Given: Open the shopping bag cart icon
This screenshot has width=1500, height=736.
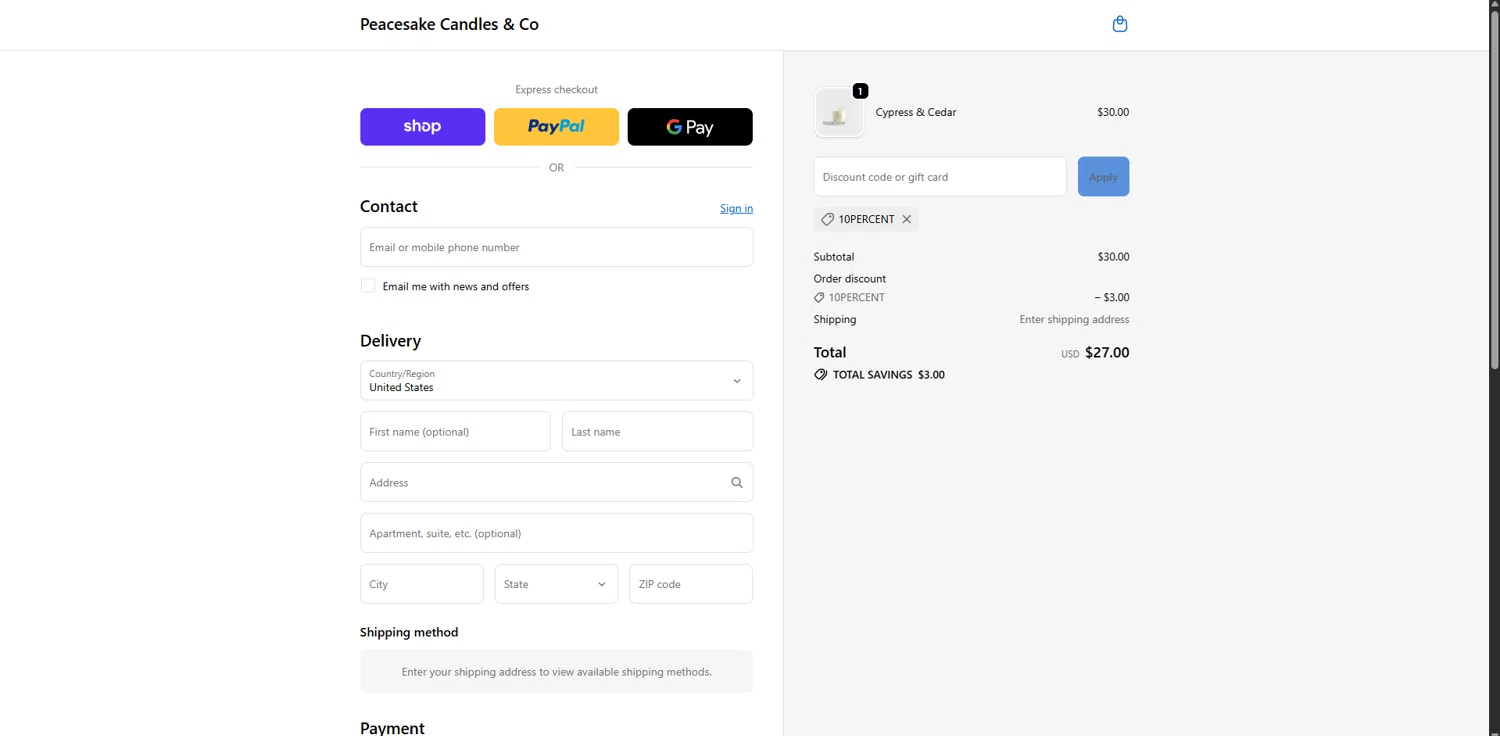Looking at the screenshot, I should (x=1120, y=24).
